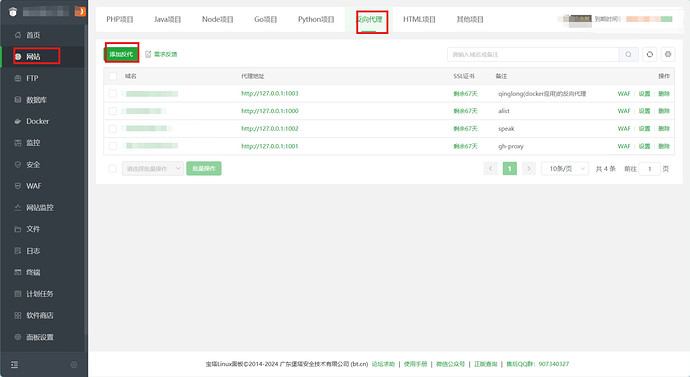Click the orange badge icon at top left
Image resolution: width=690 pixels, height=377 pixels.
point(80,11)
